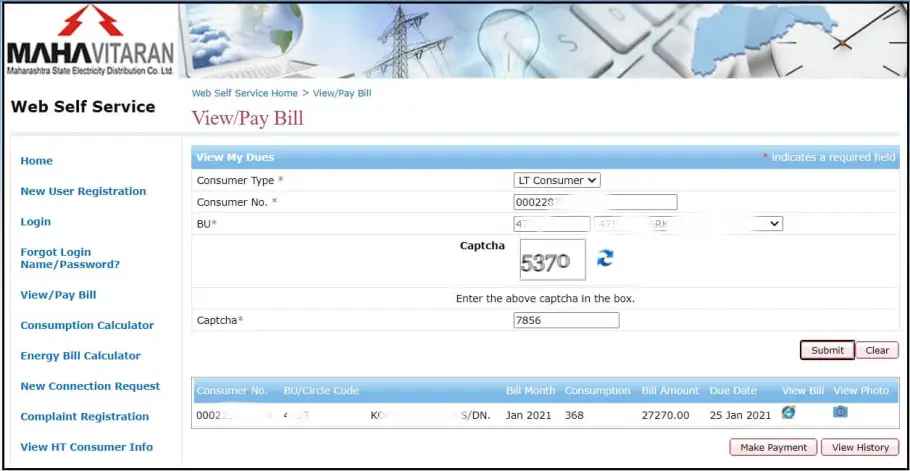Click the Consumption value 368
The width and height of the screenshot is (910, 471).
tap(574, 415)
